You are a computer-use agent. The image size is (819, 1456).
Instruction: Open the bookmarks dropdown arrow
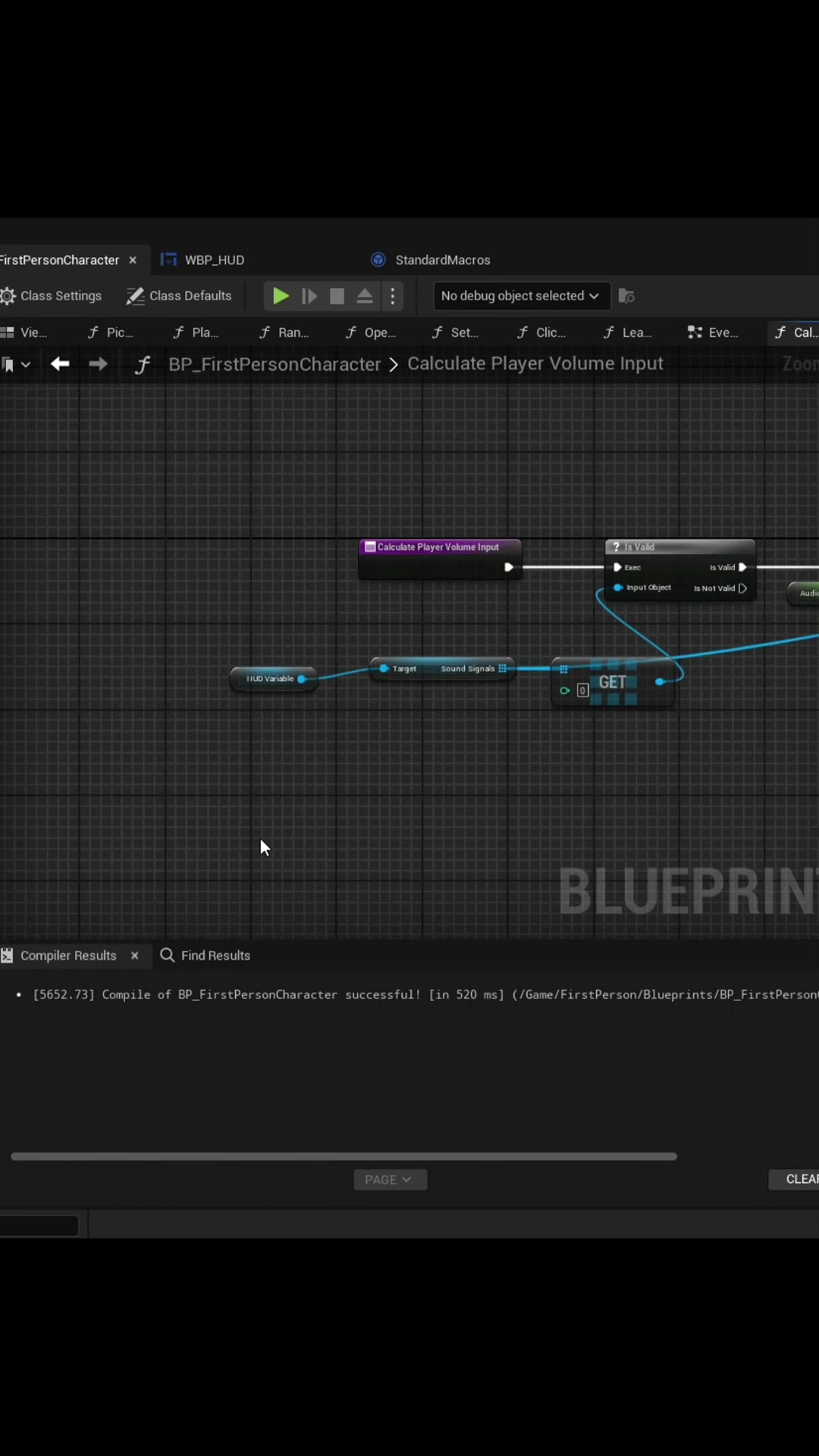click(x=26, y=365)
